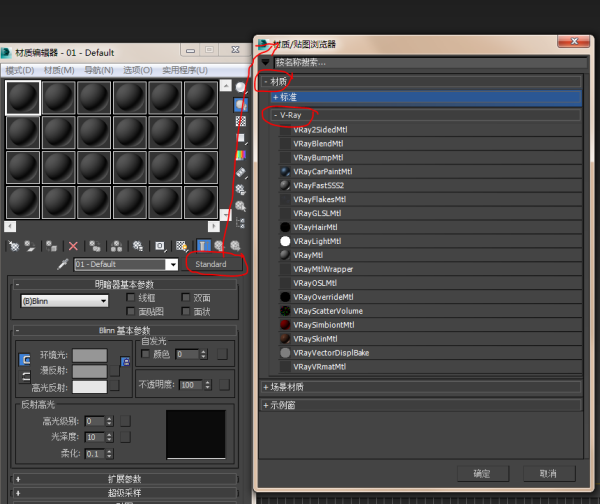600x504 pixels.
Task: Enable the 双面 checkbox
Action: [186, 297]
